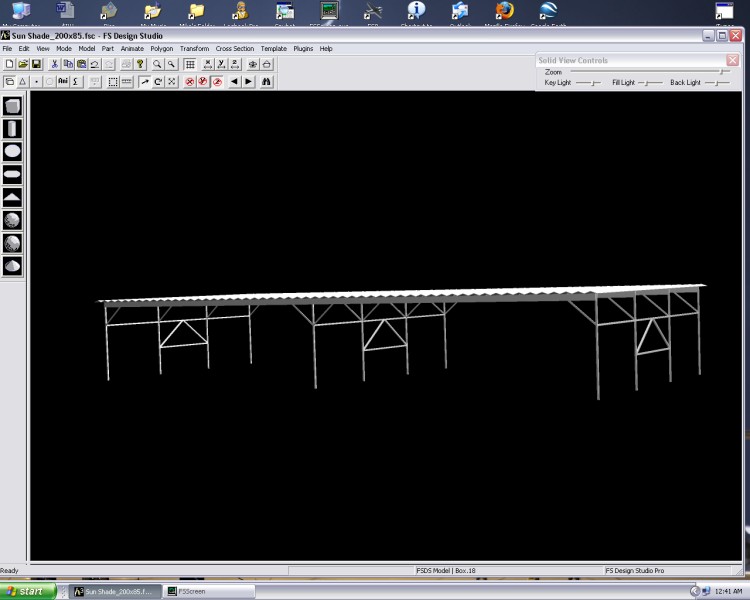Click the Open folder icon
The image size is (750, 600).
[23, 64]
